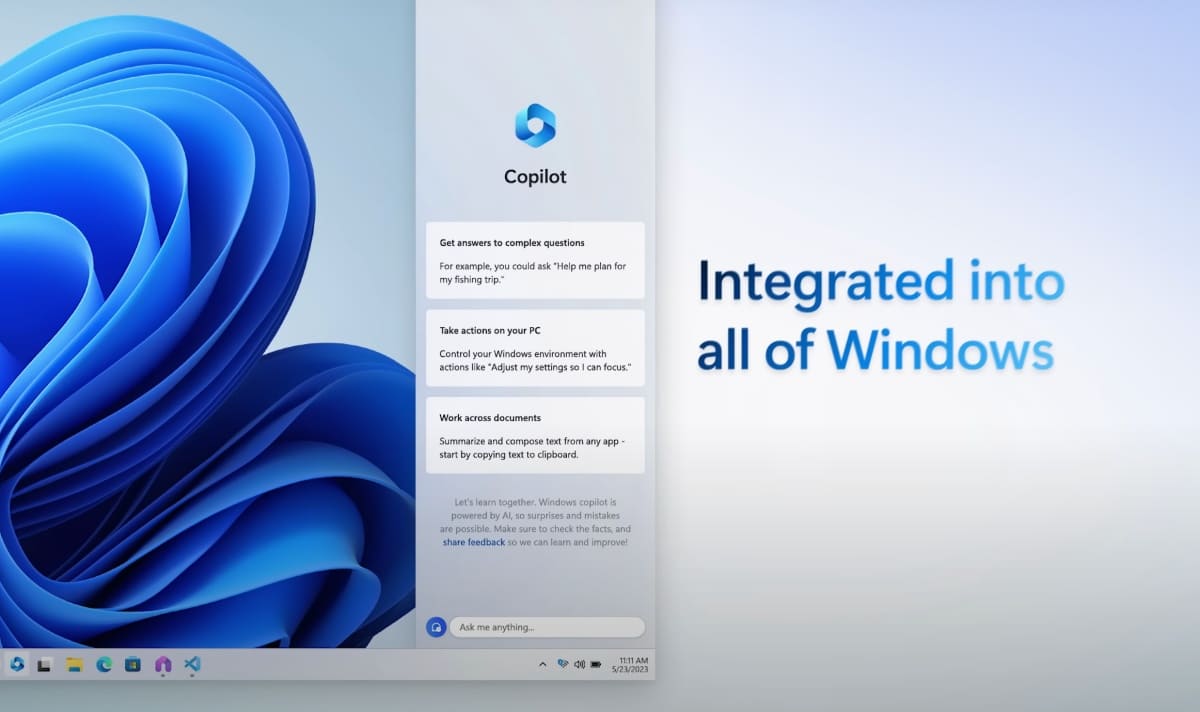Select "Work across documents" card

[535, 435]
